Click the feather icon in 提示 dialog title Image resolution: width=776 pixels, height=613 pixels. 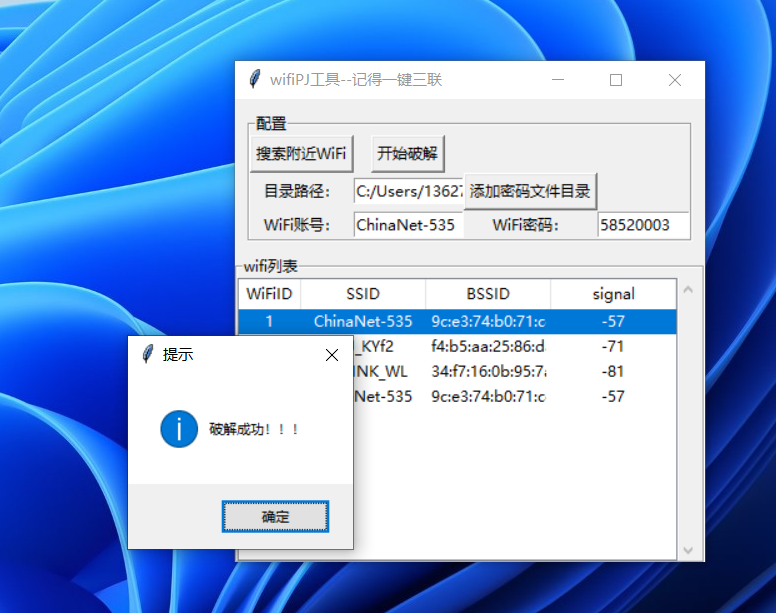147,354
